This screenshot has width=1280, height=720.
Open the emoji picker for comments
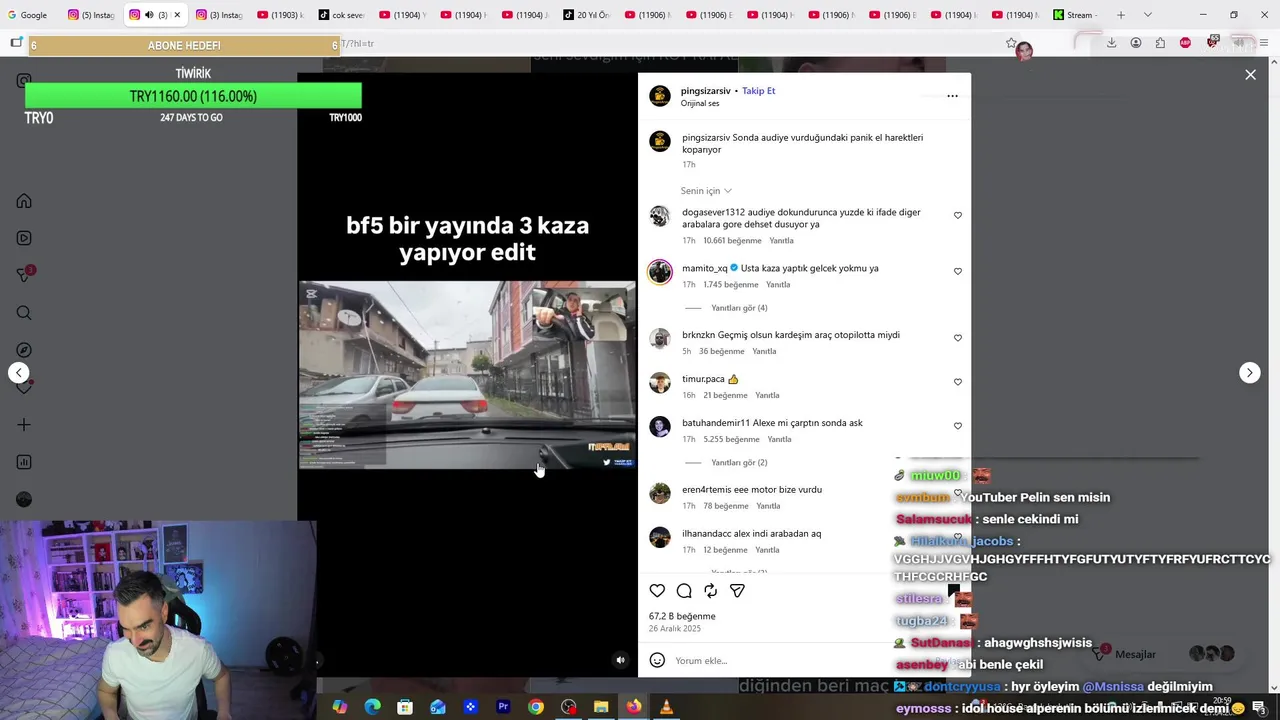click(657, 660)
